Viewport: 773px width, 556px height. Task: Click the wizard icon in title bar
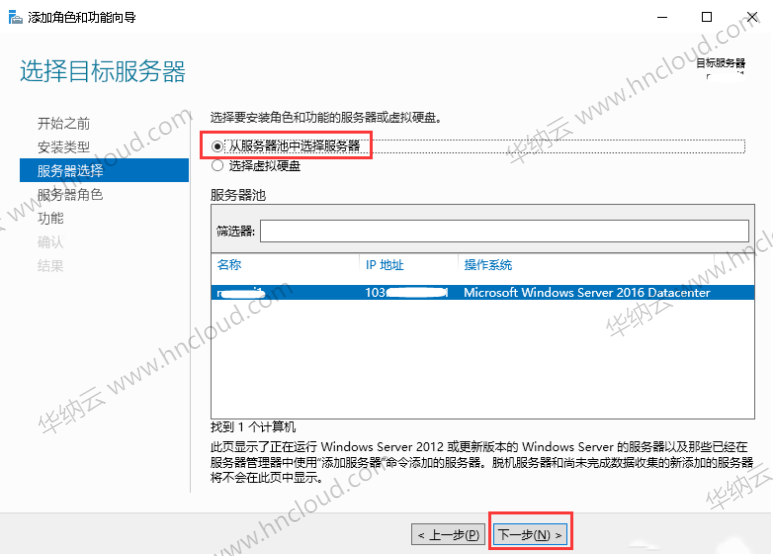[15, 17]
